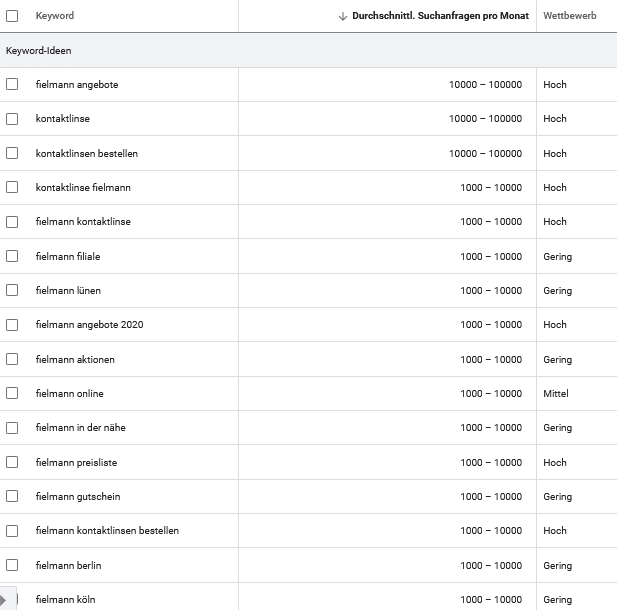Tick the checkbox for fielmann aktionen
Viewport: 620px width, 615px height.
pos(12,359)
